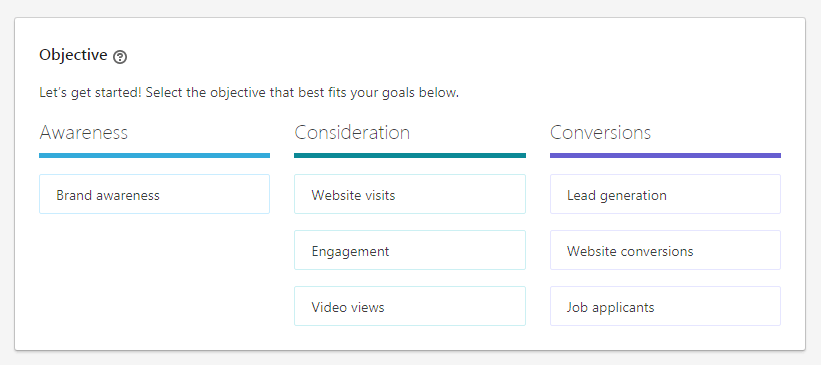Pick the Job applicants objective
This screenshot has height=365, width=821.
coord(665,306)
